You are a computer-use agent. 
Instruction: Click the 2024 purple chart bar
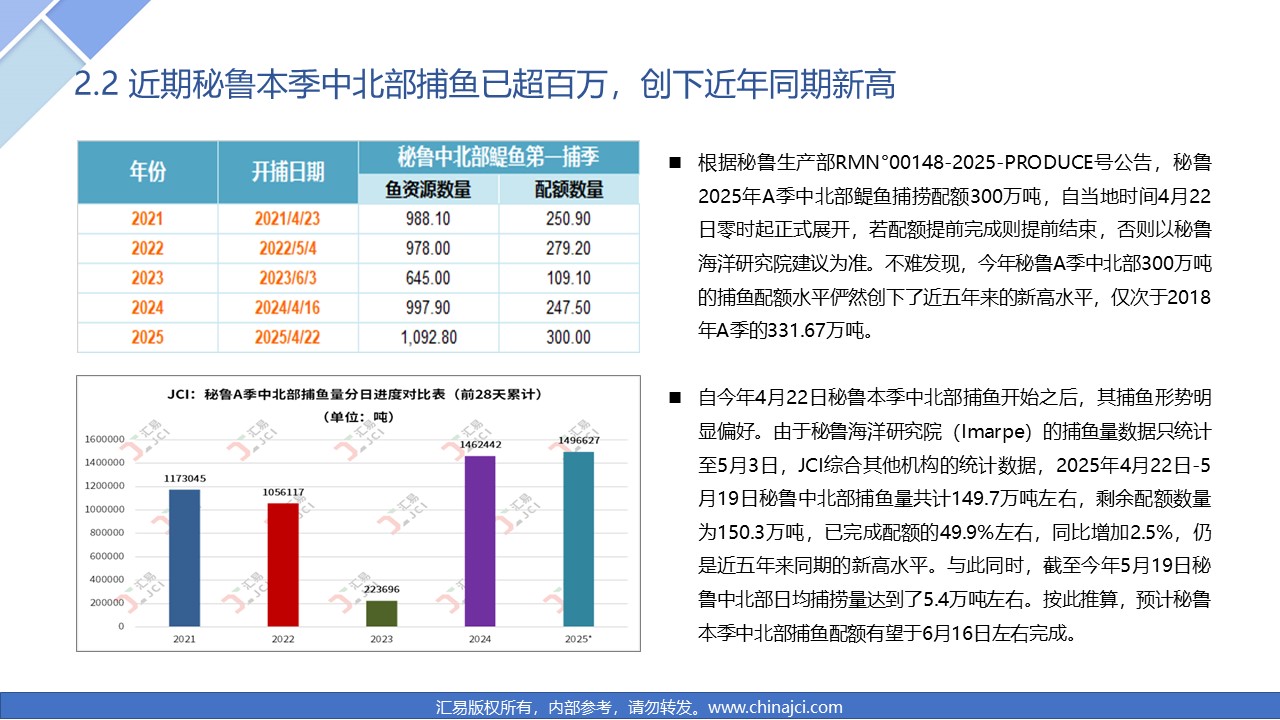(x=480, y=541)
